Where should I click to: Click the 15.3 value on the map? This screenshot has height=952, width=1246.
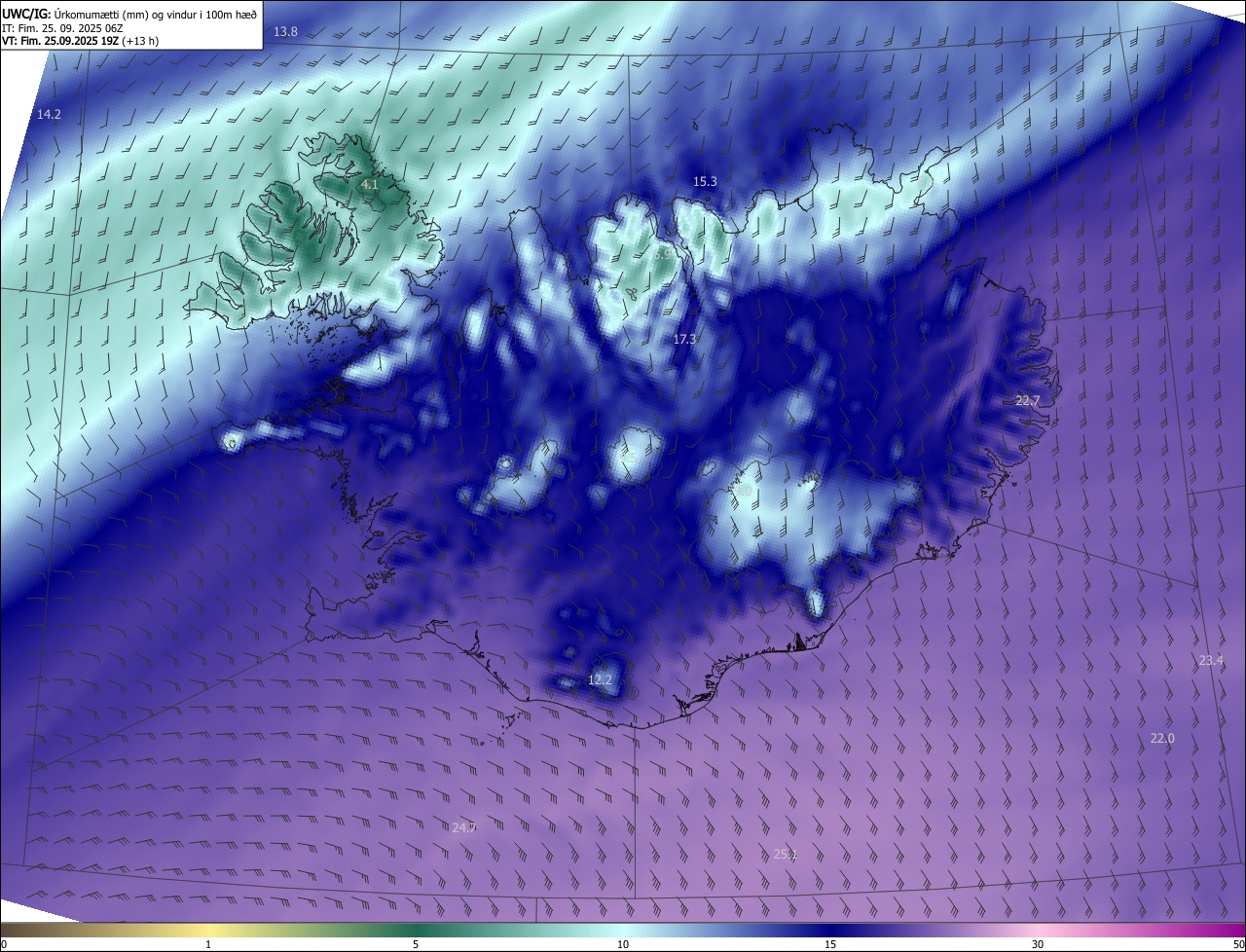(x=705, y=182)
